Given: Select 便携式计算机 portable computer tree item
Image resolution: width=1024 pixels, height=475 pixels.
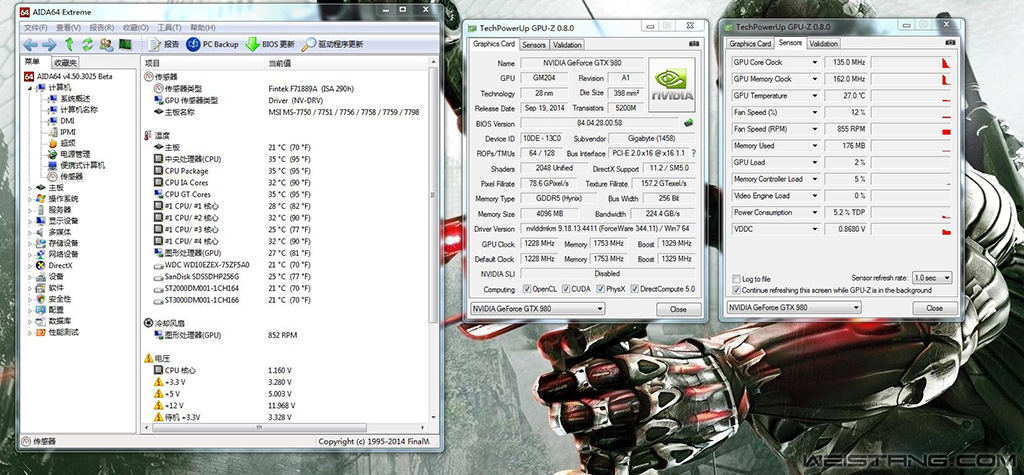Looking at the screenshot, I should pyautogui.click(x=76, y=165).
